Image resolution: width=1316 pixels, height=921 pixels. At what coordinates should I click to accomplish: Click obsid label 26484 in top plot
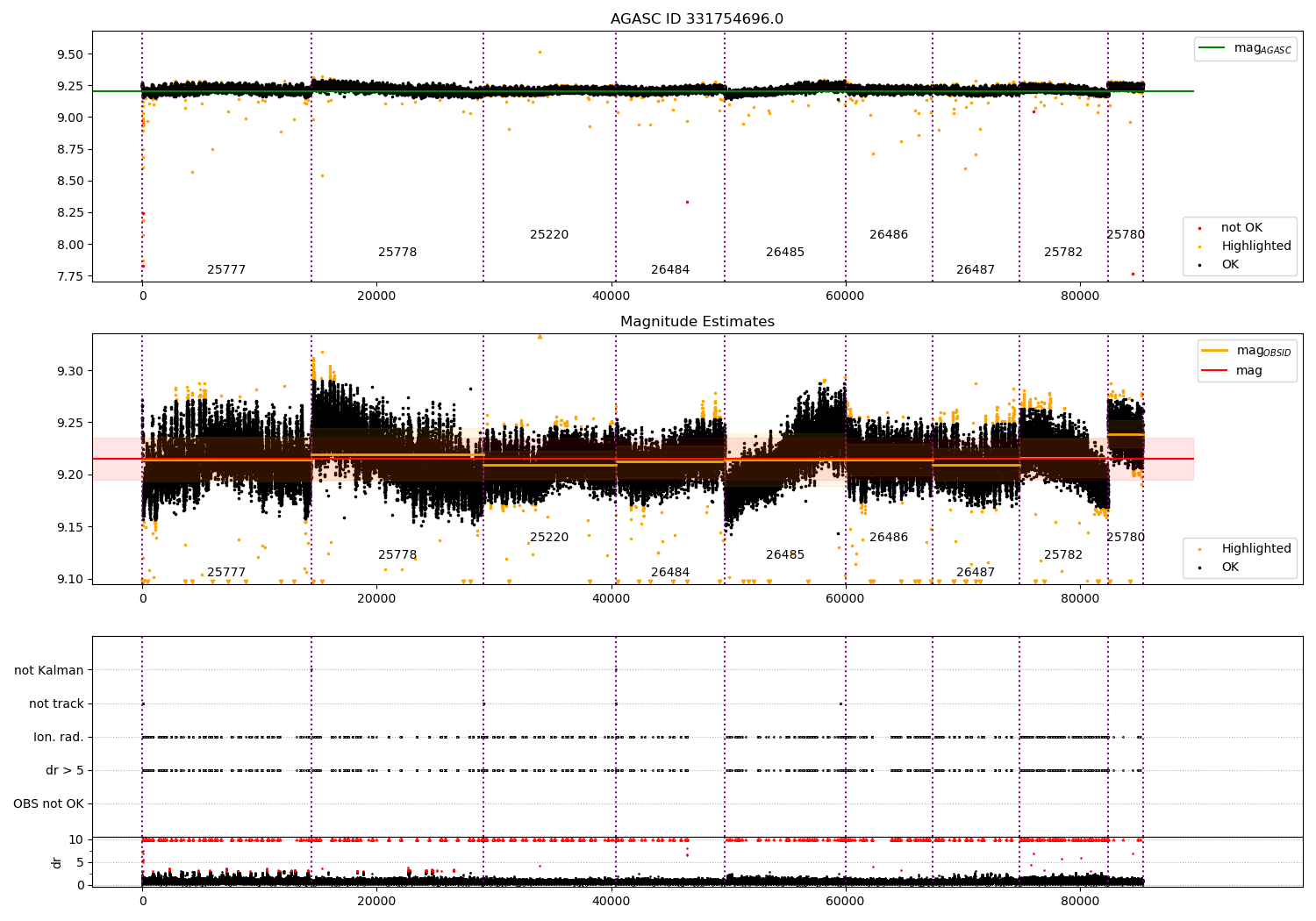(x=670, y=270)
